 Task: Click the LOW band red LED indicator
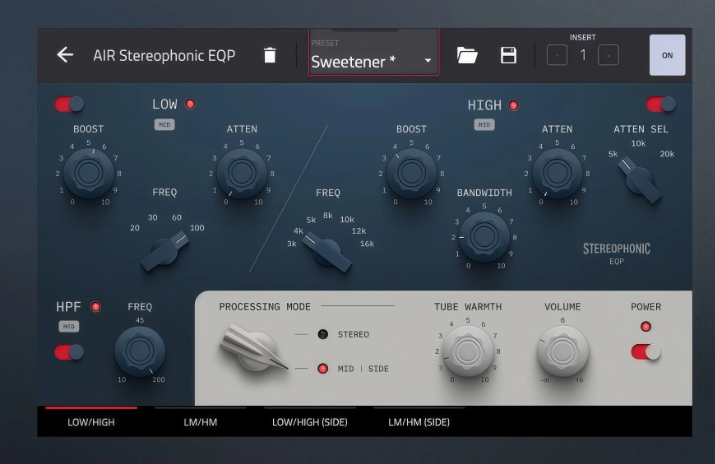coord(190,104)
